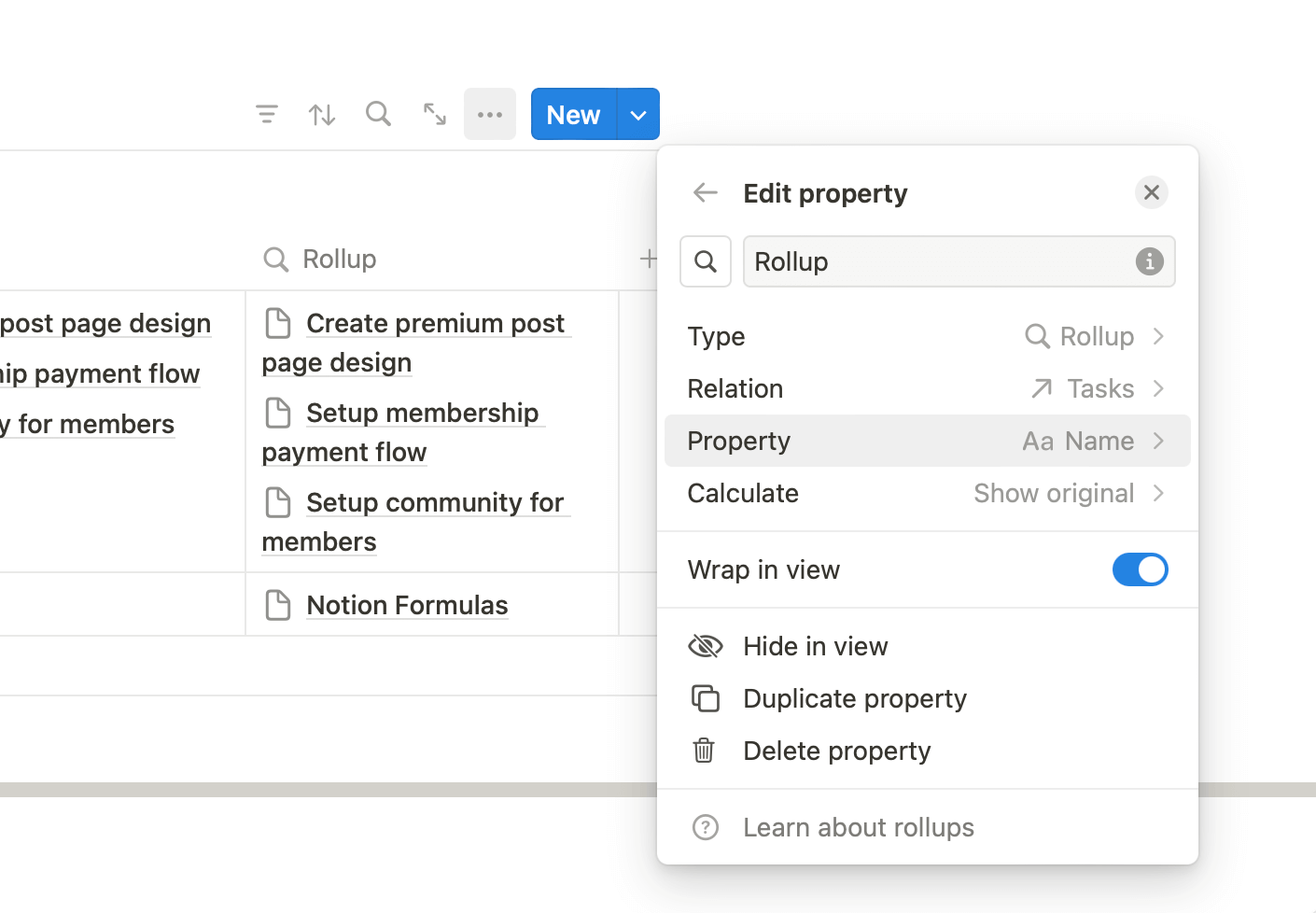Viewport: 1316px width, 913px height.
Task: Open the Learn about rollups link
Action: [x=858, y=827]
